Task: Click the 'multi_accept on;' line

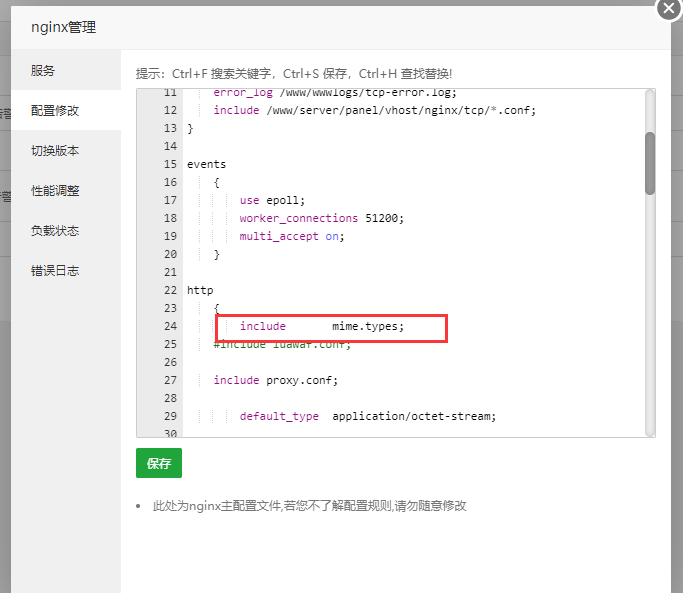Action: tap(292, 236)
